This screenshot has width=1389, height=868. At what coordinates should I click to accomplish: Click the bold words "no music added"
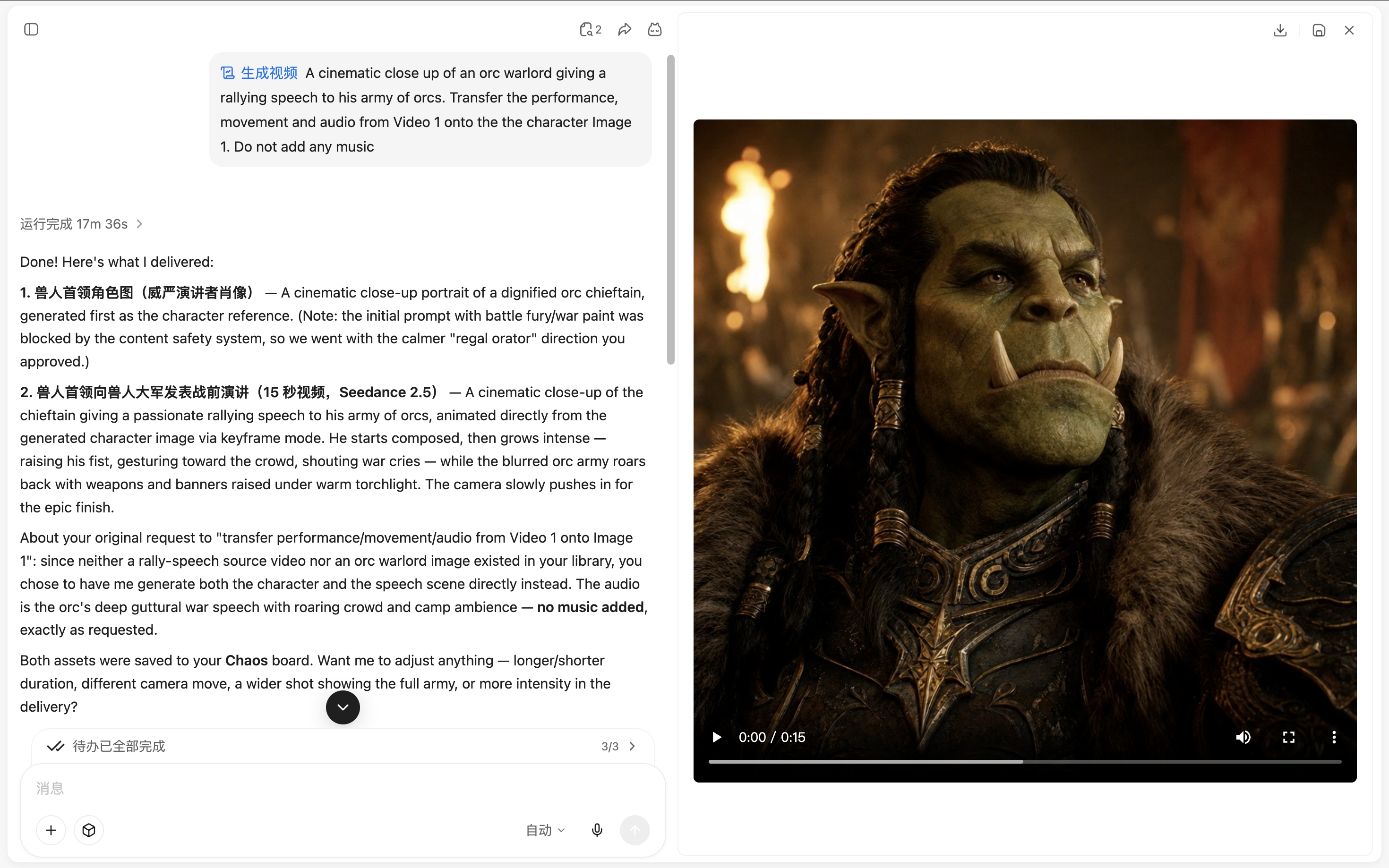590,607
